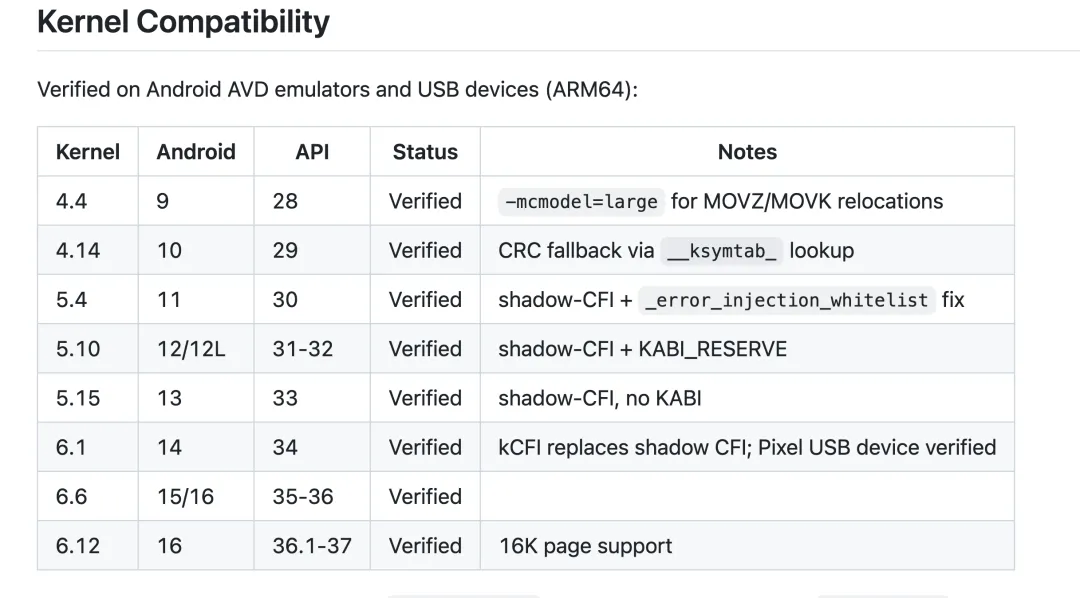
Task: Click the 16K page support note
Action: tap(585, 546)
